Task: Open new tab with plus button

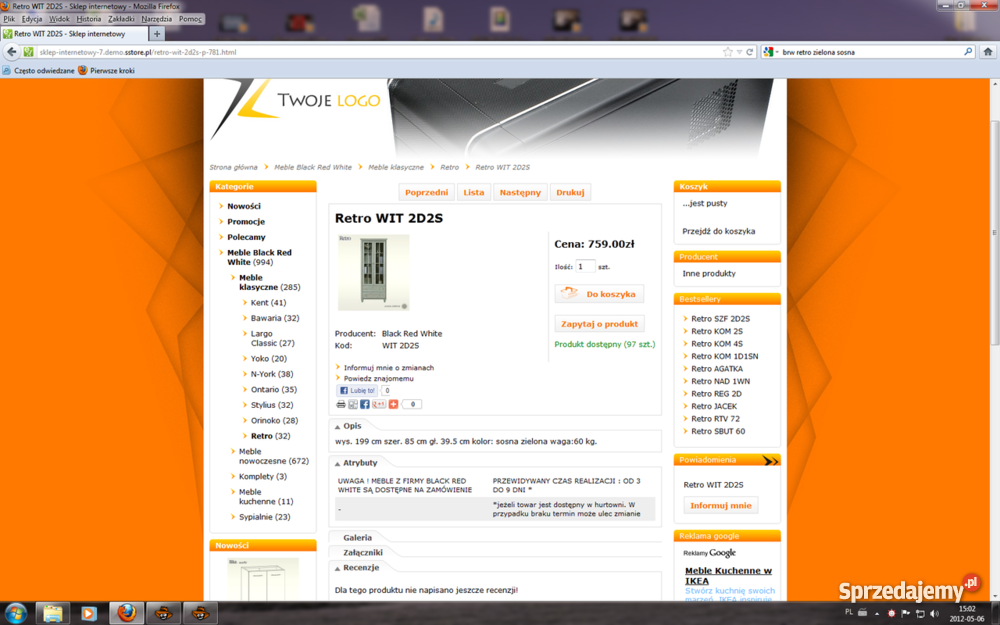Action: (157, 34)
